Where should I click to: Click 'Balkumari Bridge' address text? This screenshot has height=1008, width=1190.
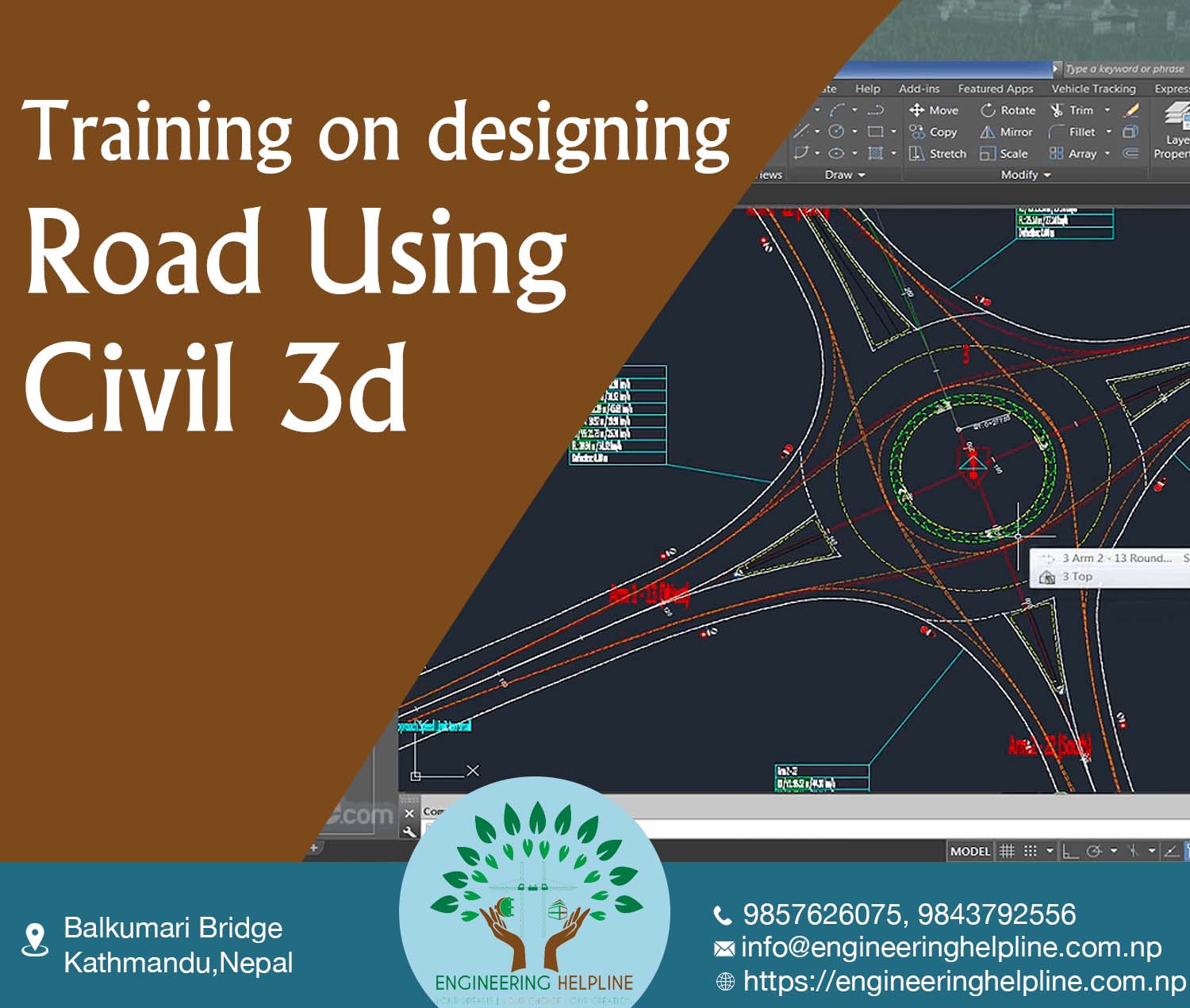pyautogui.click(x=173, y=927)
